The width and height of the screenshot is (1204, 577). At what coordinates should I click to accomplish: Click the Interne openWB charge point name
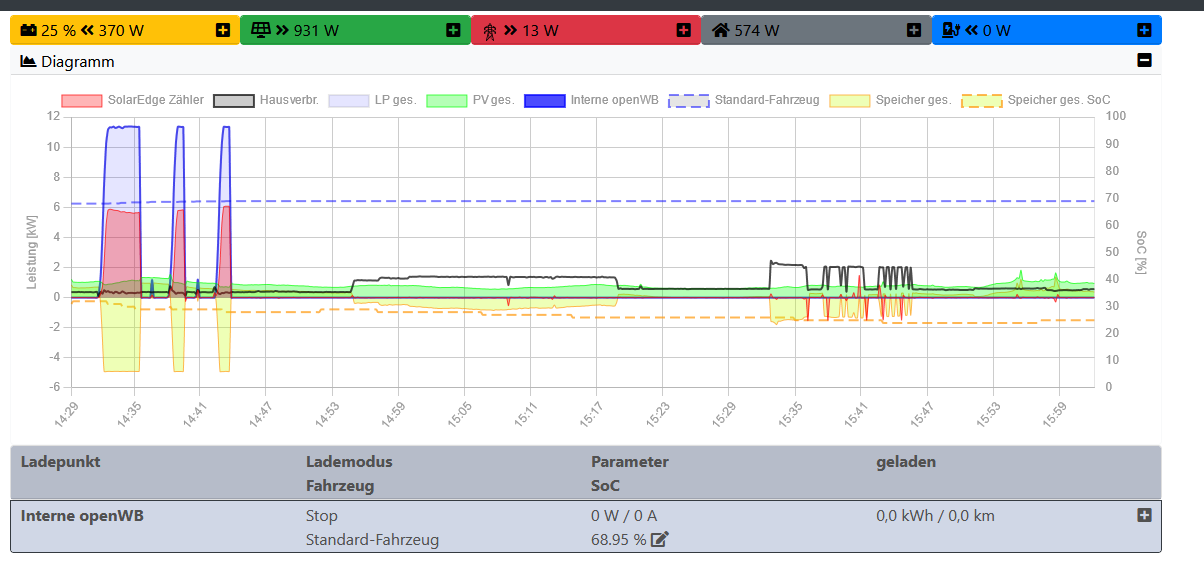click(81, 516)
